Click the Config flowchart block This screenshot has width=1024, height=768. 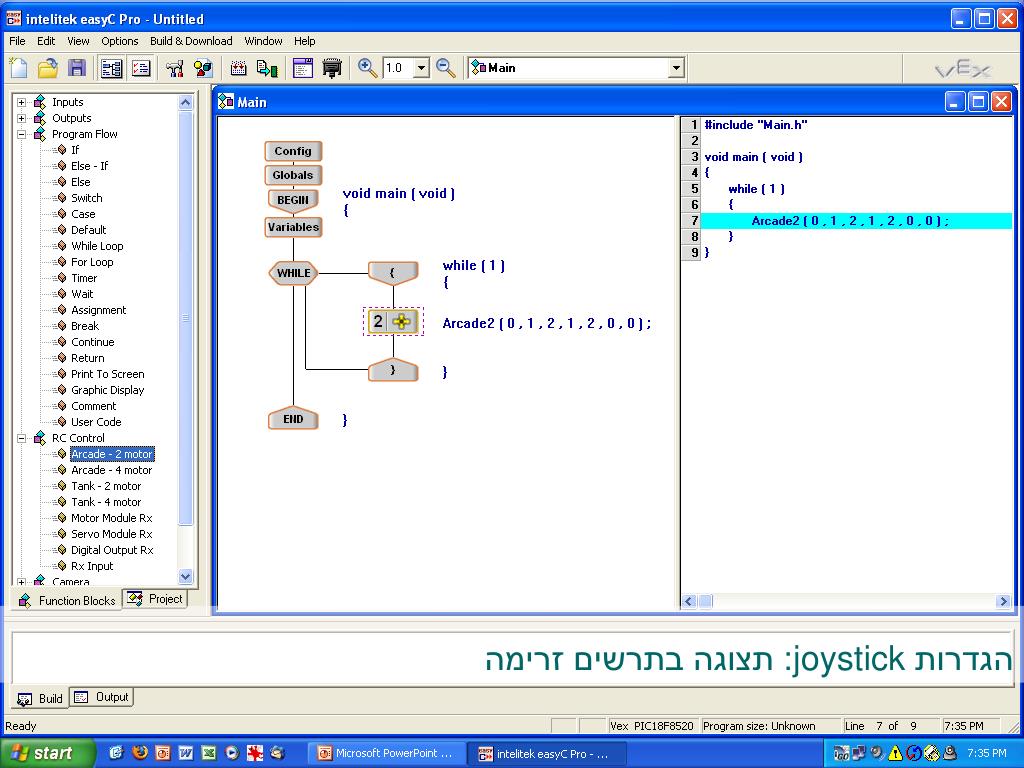coord(293,151)
